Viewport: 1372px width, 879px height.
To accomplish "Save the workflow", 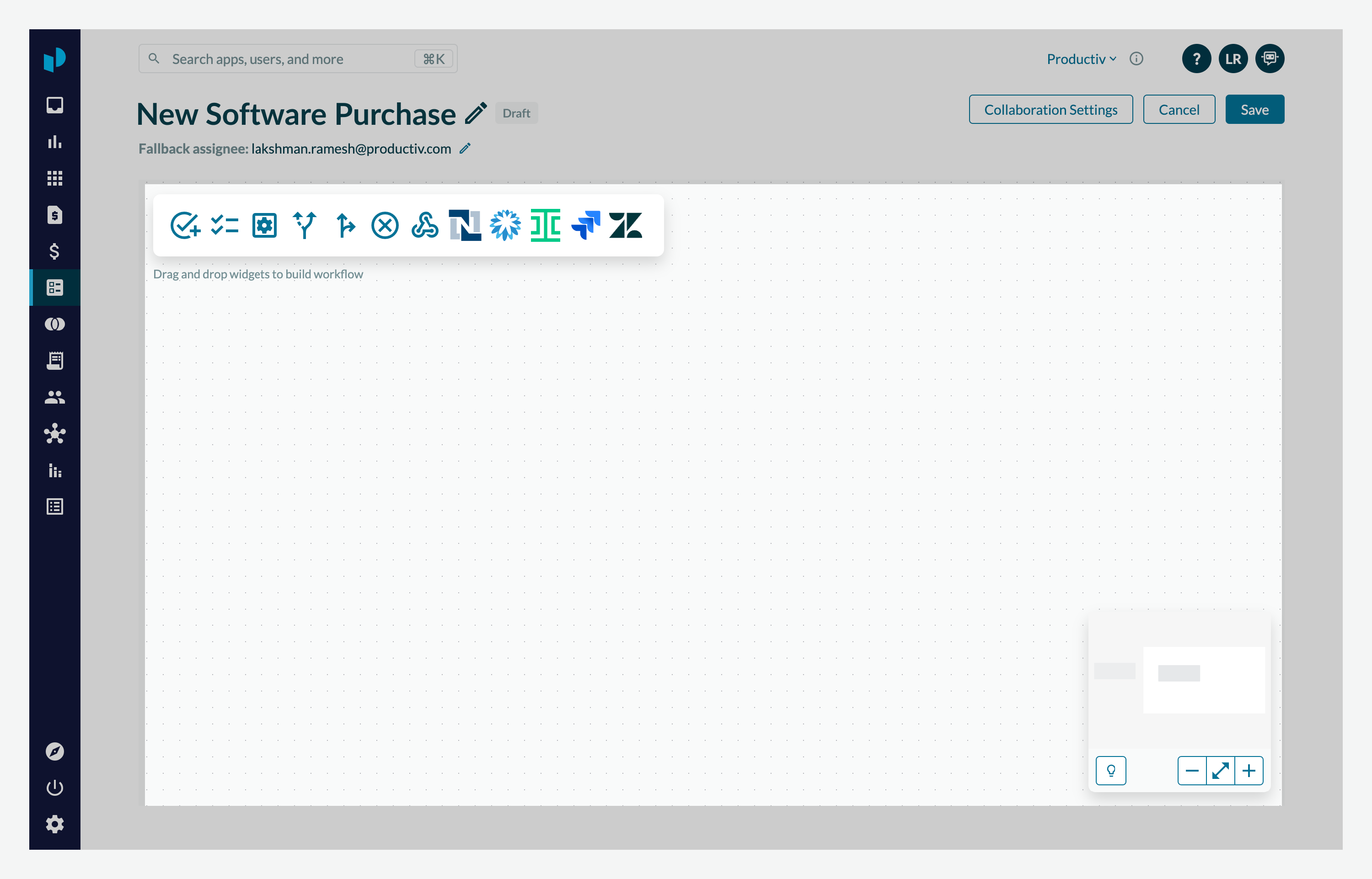I will click(x=1254, y=110).
